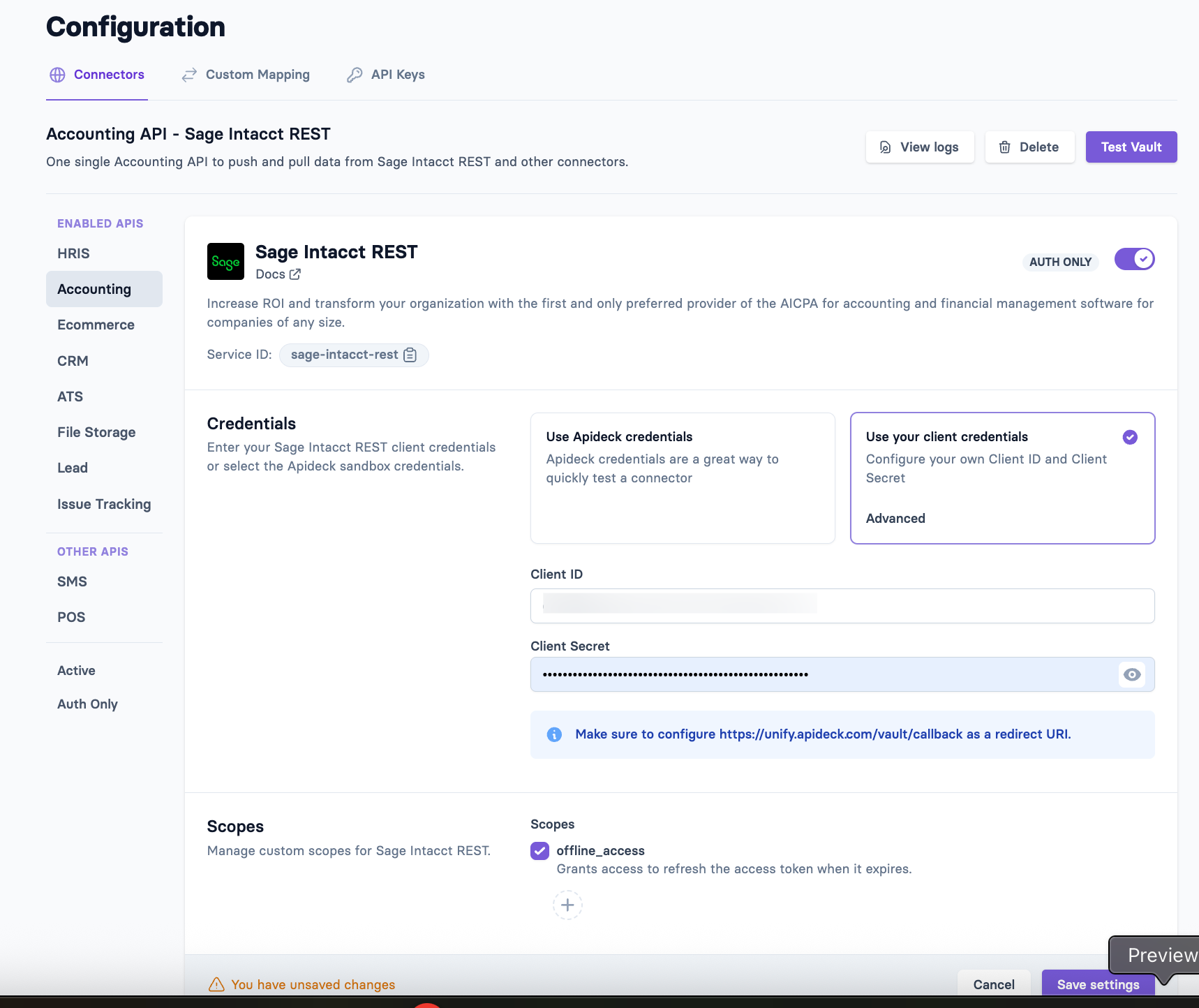
Task: Reveal the Client Secret with eye icon
Action: 1131,674
